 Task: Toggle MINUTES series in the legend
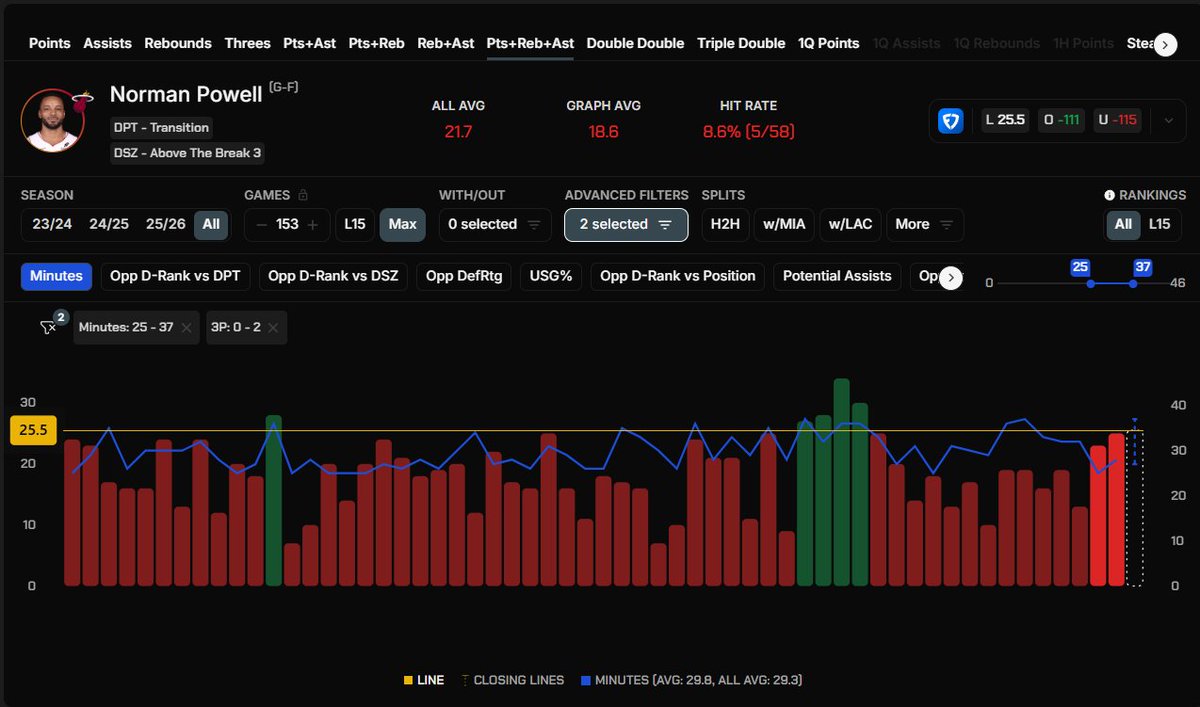(691, 680)
